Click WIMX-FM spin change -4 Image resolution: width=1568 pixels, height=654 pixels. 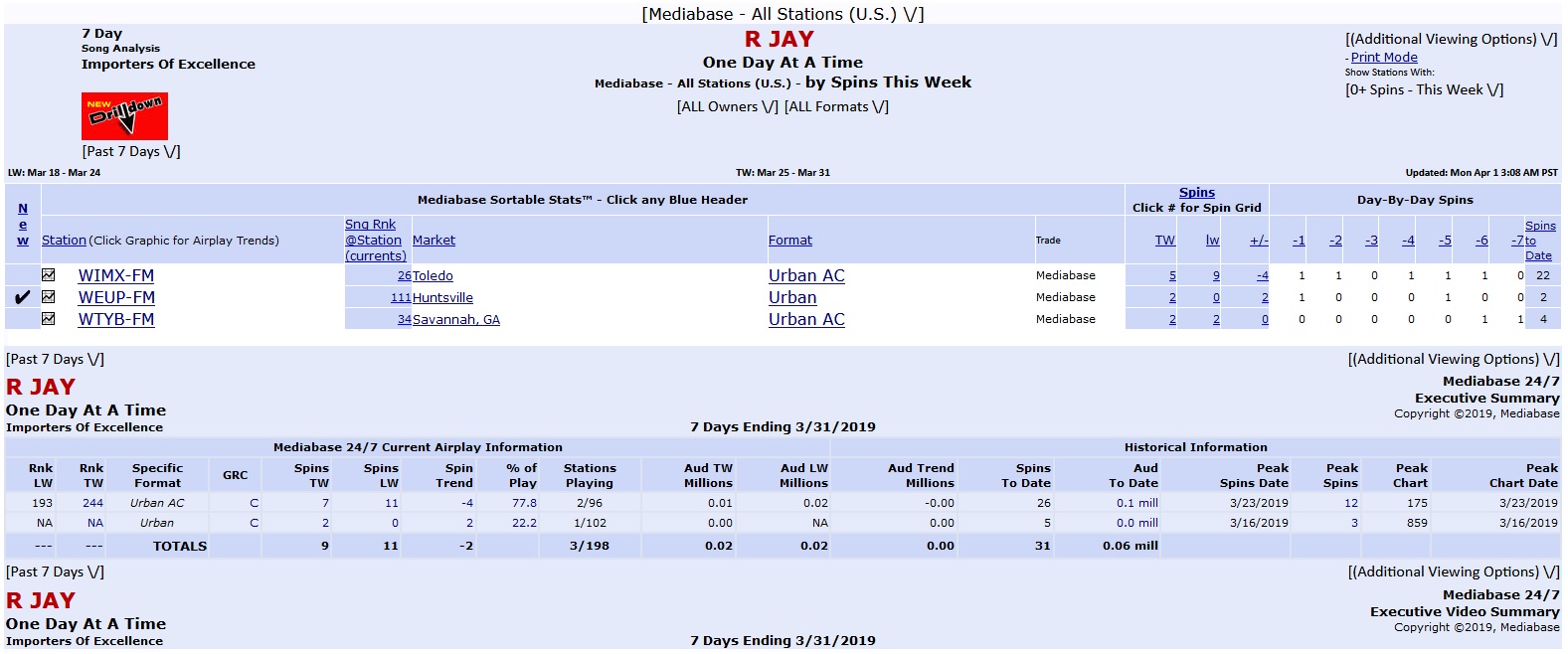(1262, 275)
